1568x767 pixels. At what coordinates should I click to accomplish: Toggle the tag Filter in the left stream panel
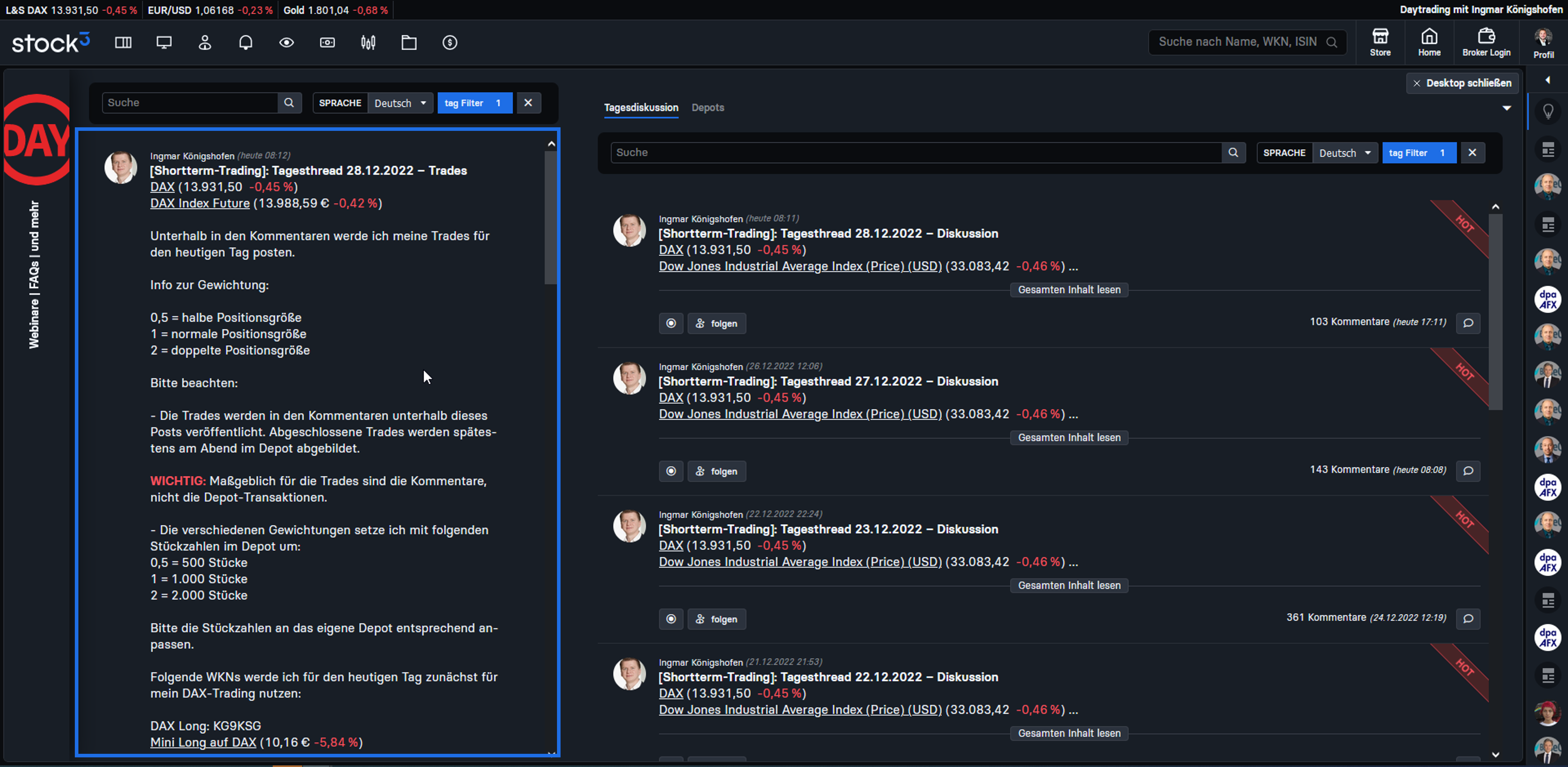click(x=475, y=103)
